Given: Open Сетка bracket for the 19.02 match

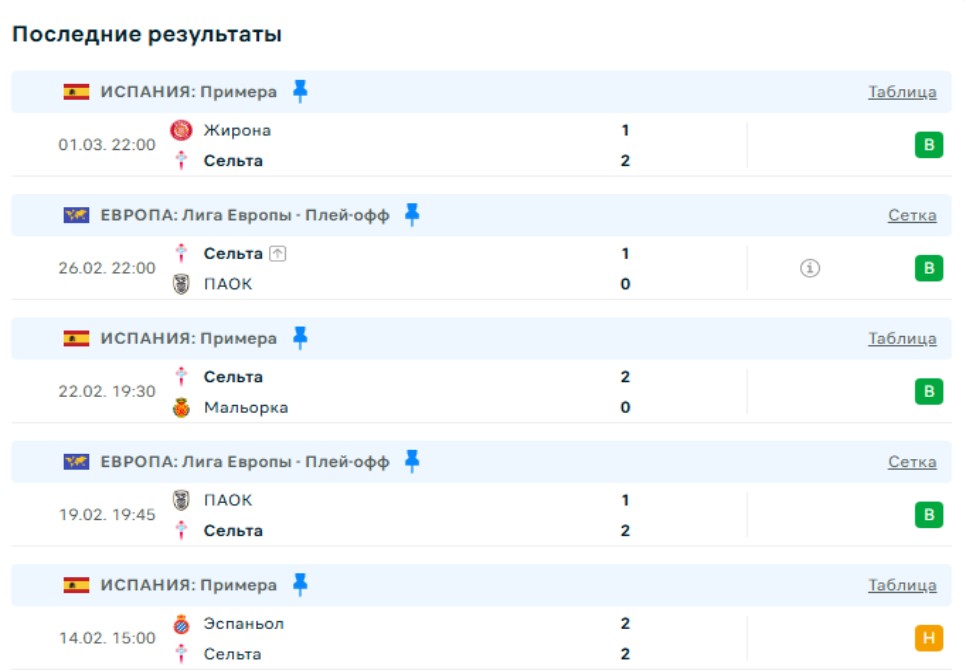Looking at the screenshot, I should 912,462.
